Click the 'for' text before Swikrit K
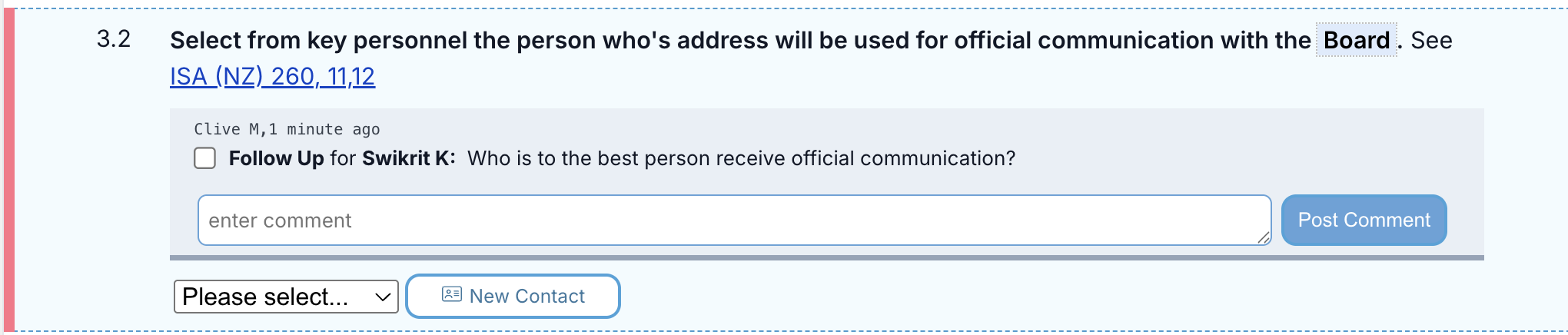This screenshot has height=335, width=1568. [343, 158]
